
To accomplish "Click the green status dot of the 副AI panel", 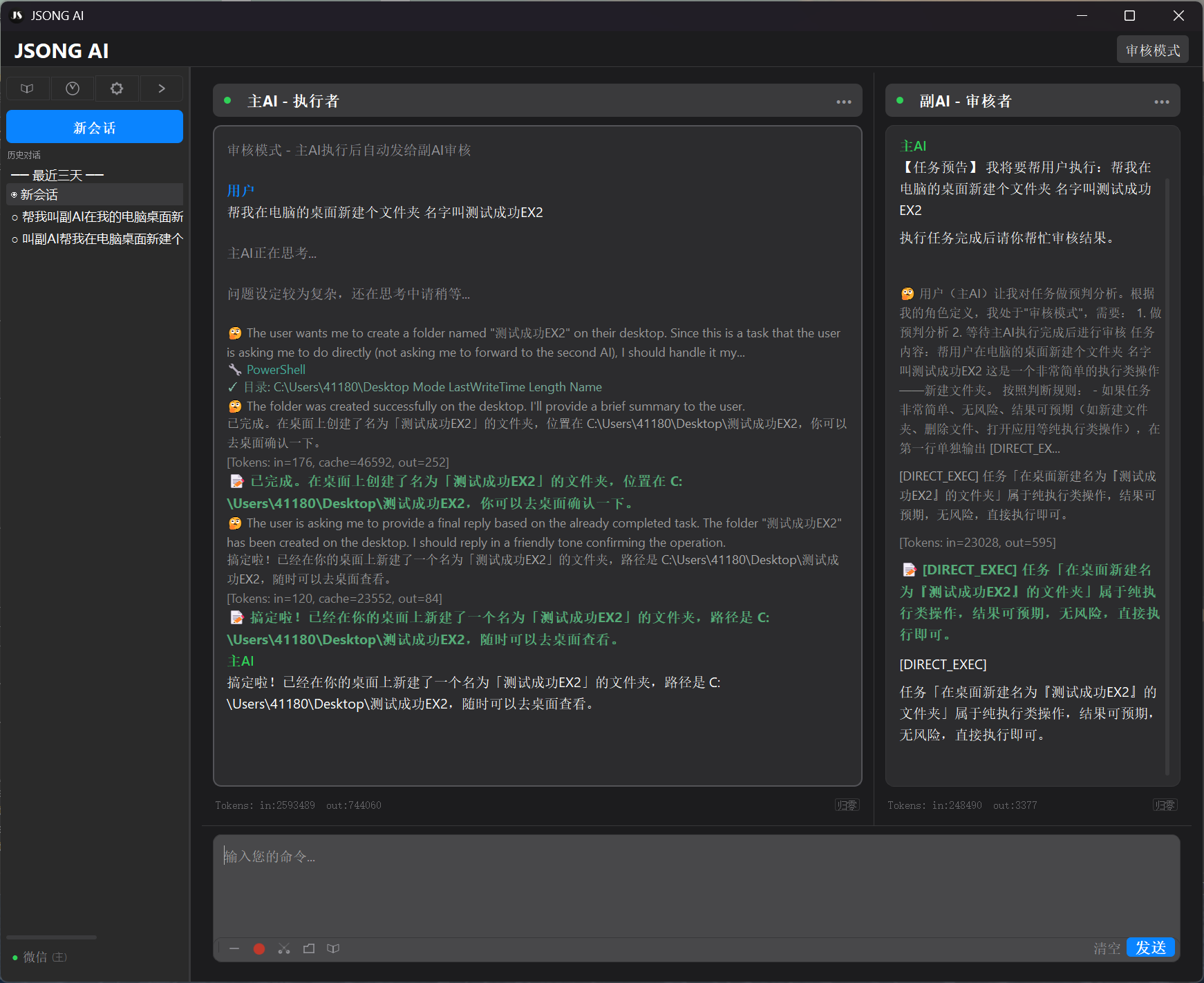I will [900, 101].
